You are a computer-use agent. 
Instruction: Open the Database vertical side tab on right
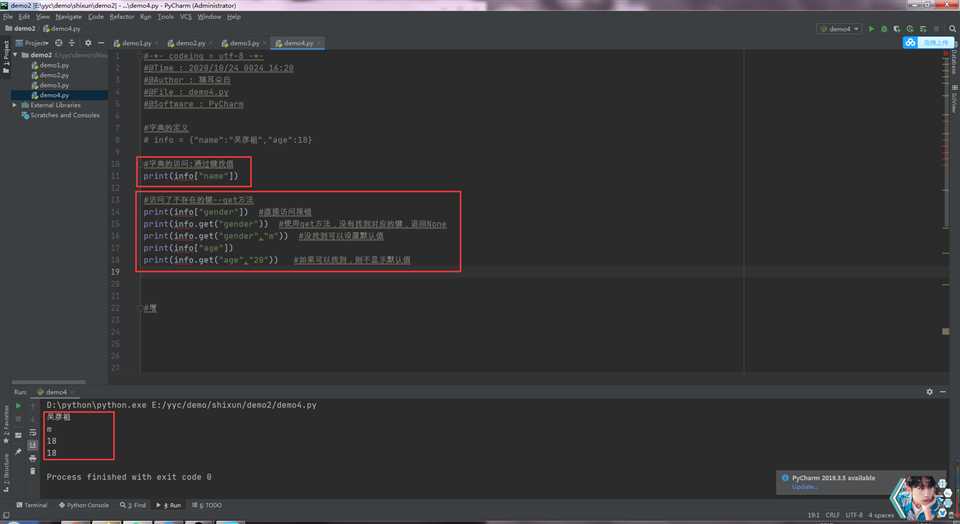[x=954, y=60]
